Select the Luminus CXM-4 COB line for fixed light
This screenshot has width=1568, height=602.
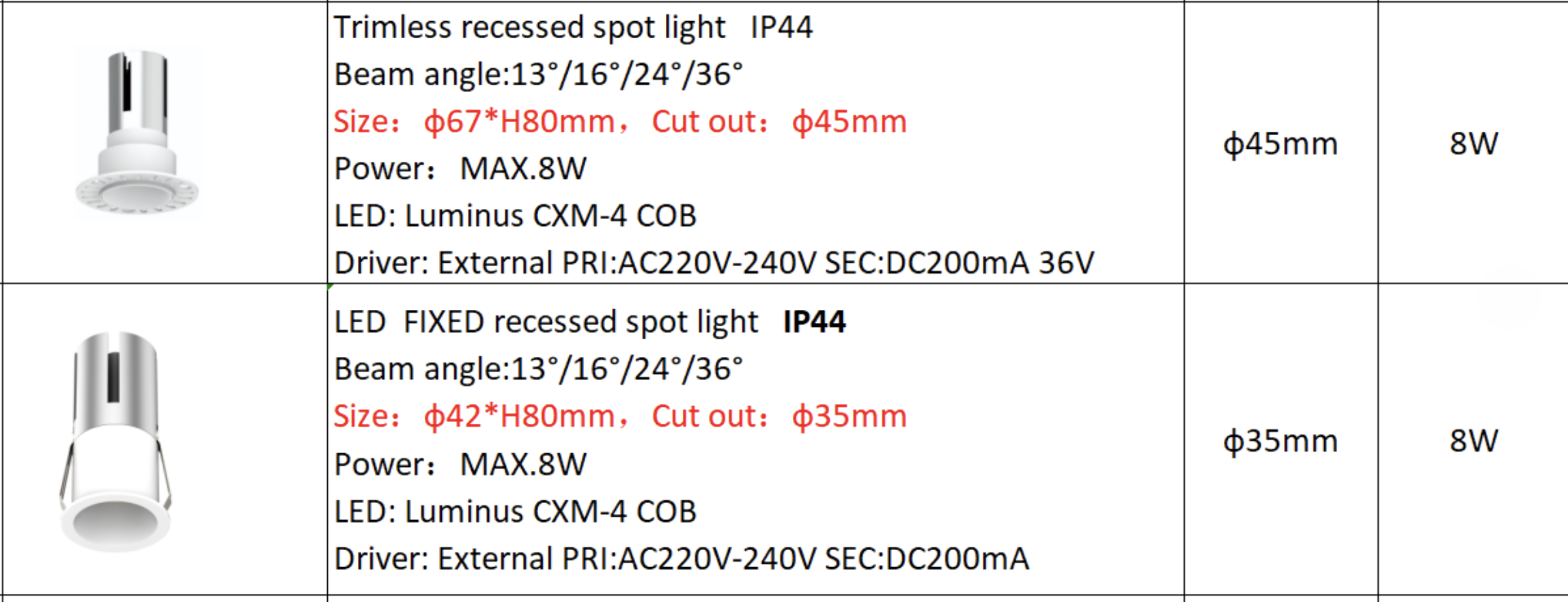pyautogui.click(x=515, y=512)
